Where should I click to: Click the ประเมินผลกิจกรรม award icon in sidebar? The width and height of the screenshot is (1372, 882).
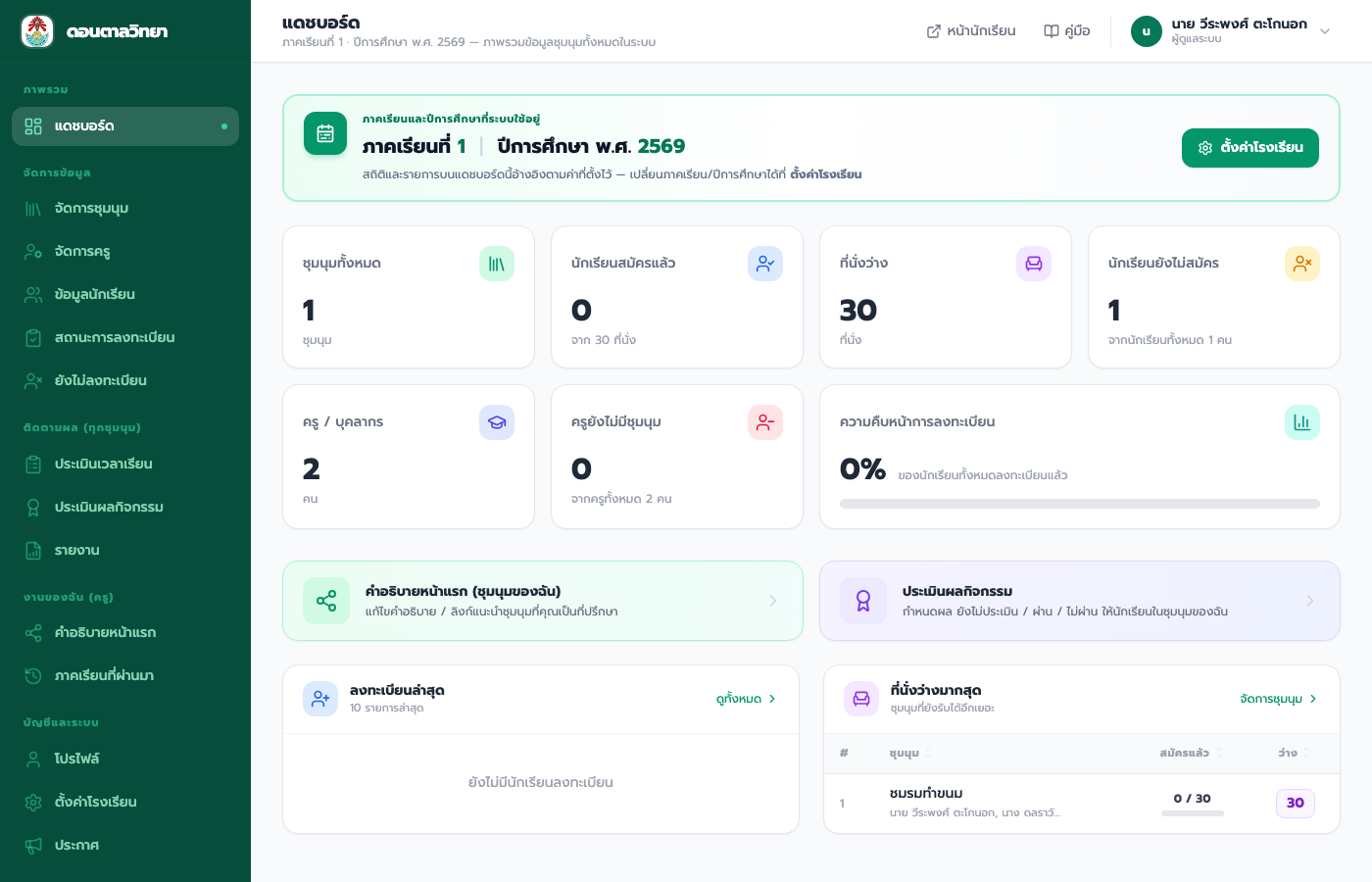click(x=33, y=508)
